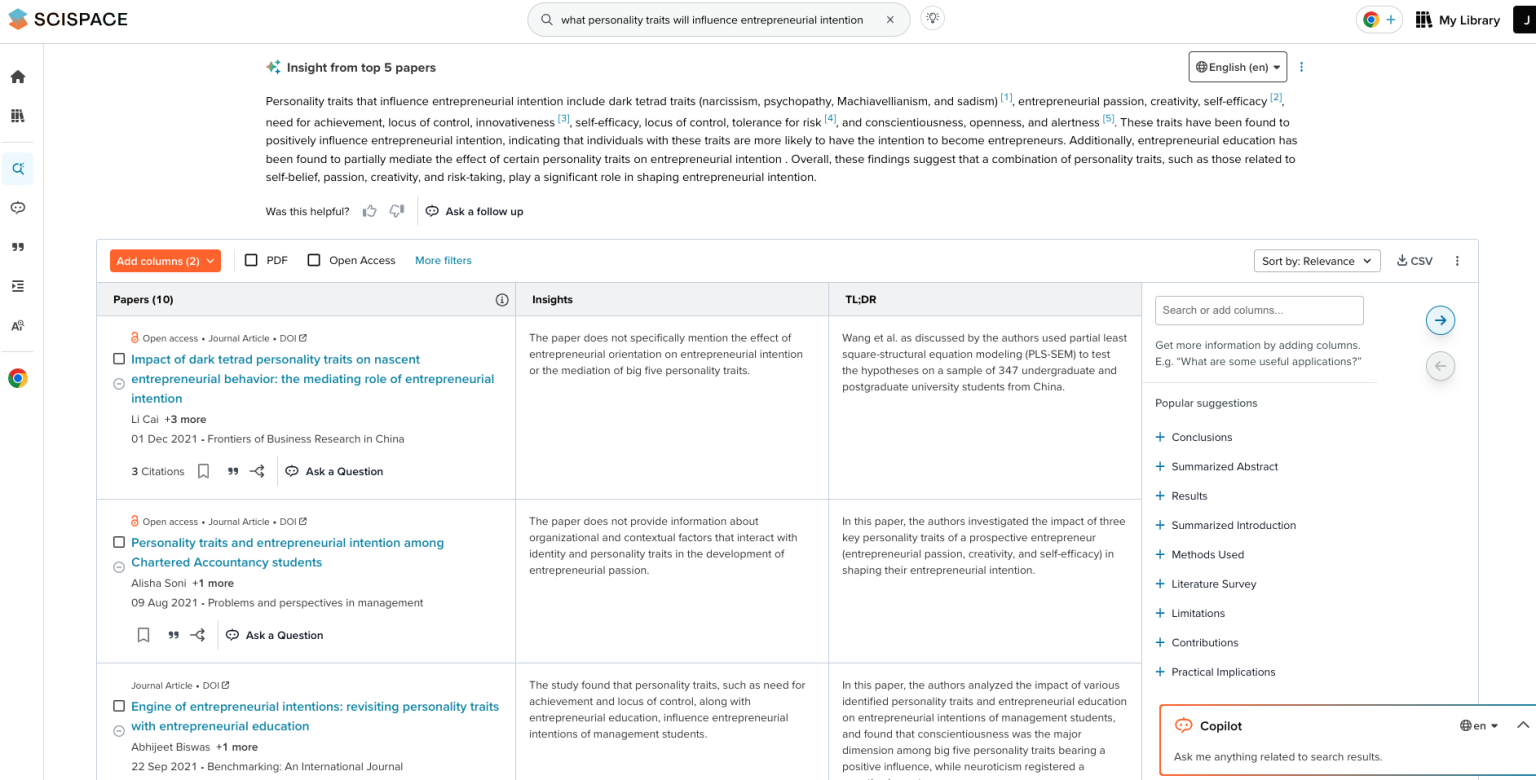Check the PDF filter checkbox

pos(251,259)
